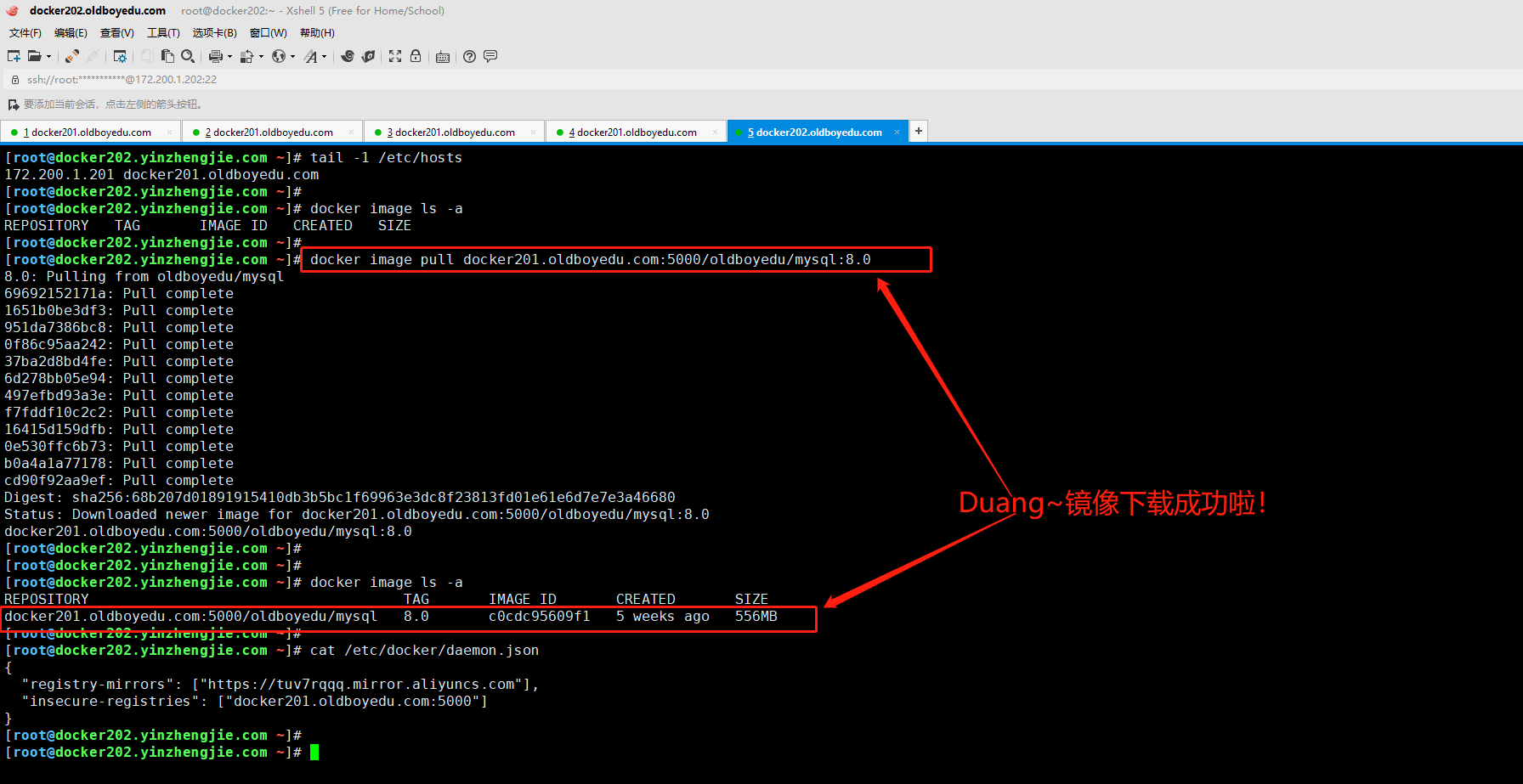This screenshot has width=1523, height=784.
Task: Open Xshell help via the question mark
Action: click(469, 56)
